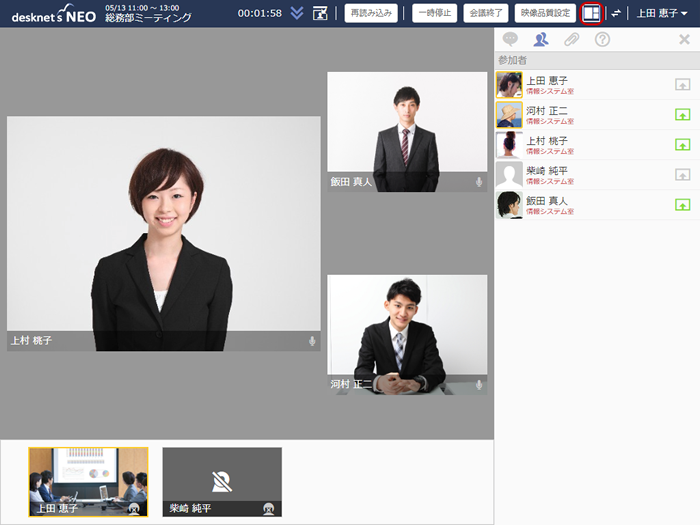
Task: Toggle display icon for 上田 恵子 in list
Action: [683, 85]
